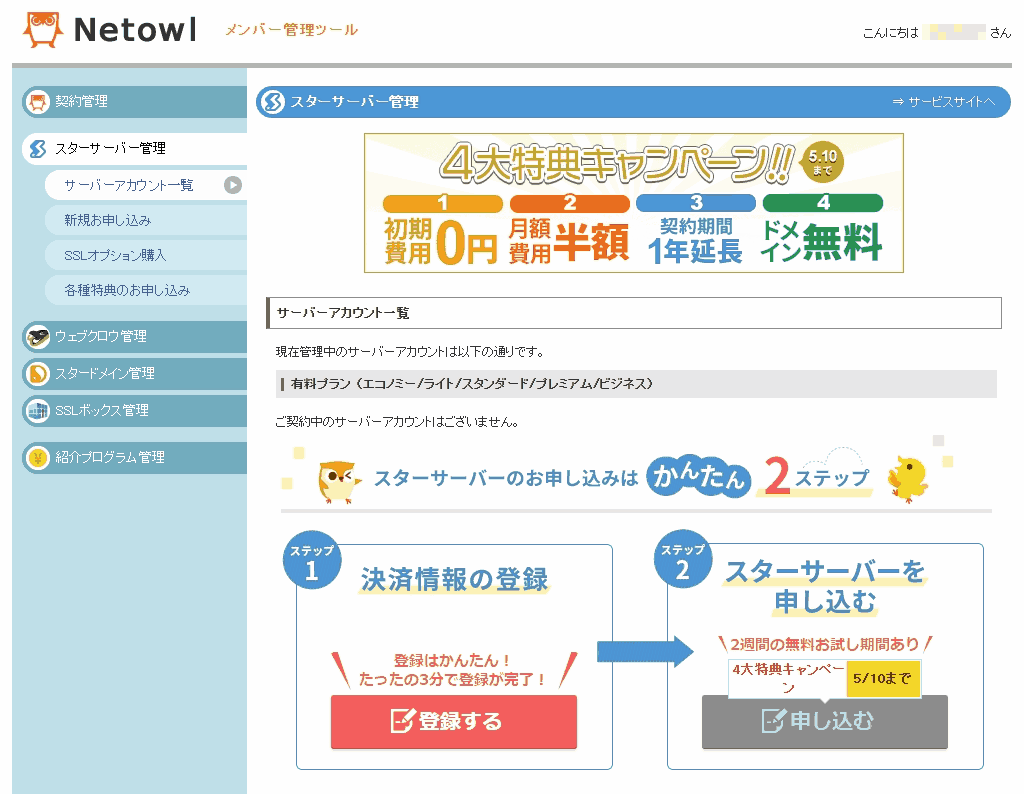Click the 紹介プログラム管理 yen coin icon
The image size is (1024, 794).
[37, 458]
